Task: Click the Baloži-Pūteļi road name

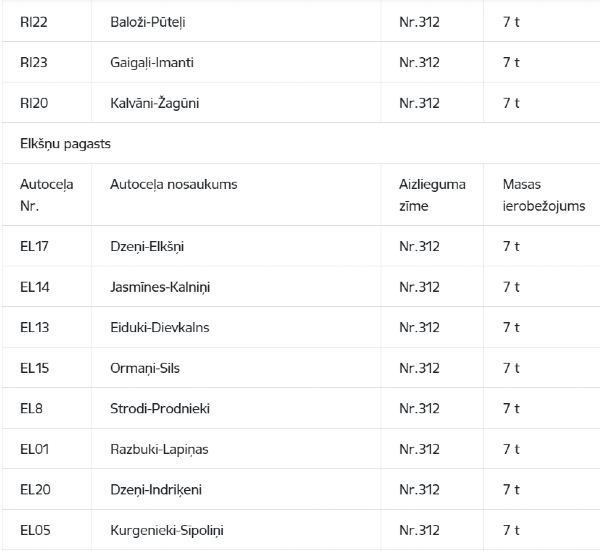Action: 148,22
